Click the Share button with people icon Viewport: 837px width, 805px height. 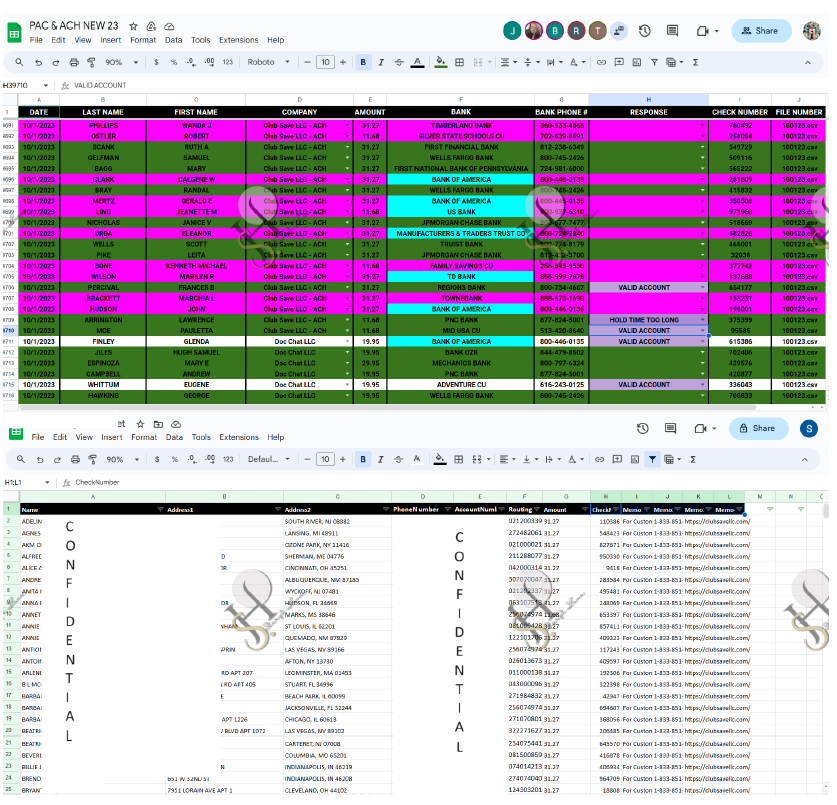[761, 31]
